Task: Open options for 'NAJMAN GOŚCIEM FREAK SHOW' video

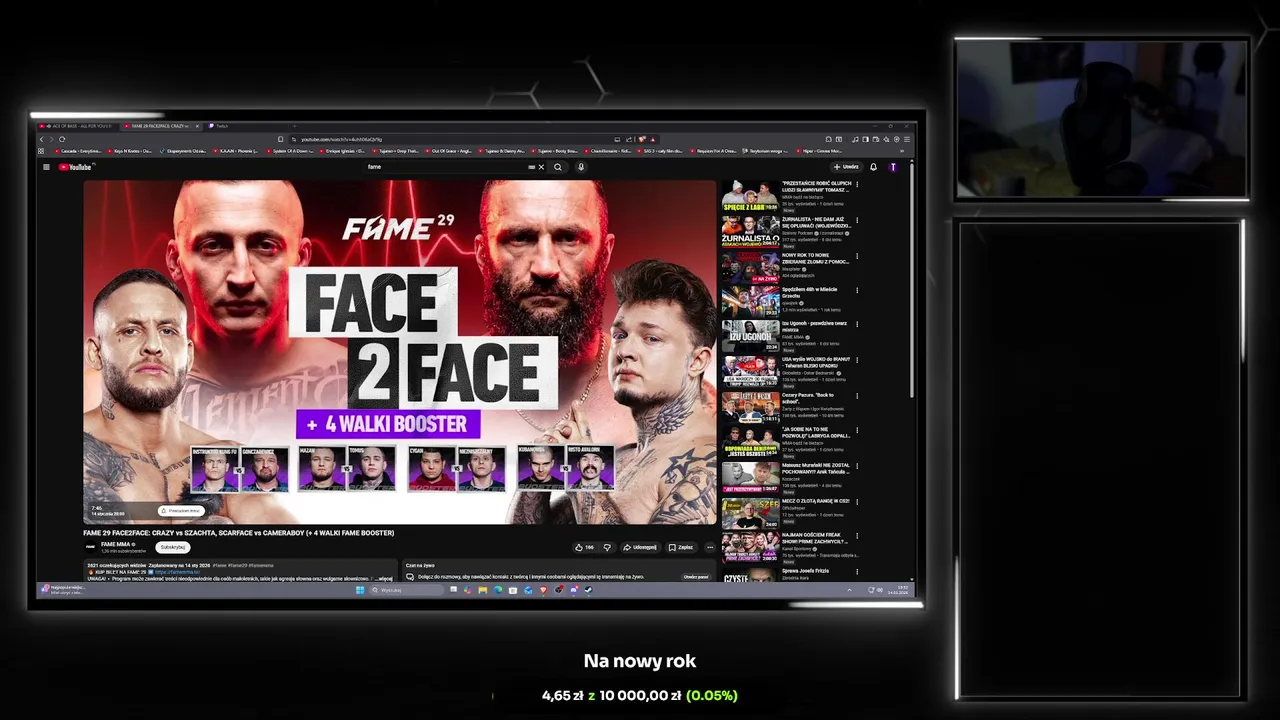Action: click(x=857, y=536)
